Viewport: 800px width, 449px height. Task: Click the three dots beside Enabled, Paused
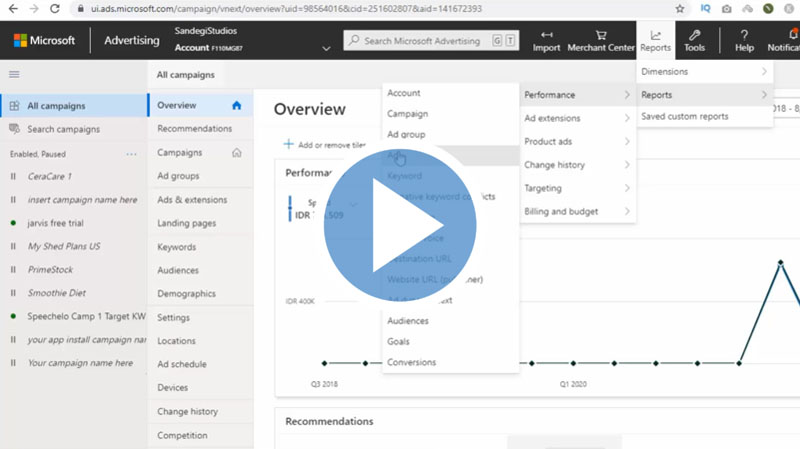click(x=131, y=154)
